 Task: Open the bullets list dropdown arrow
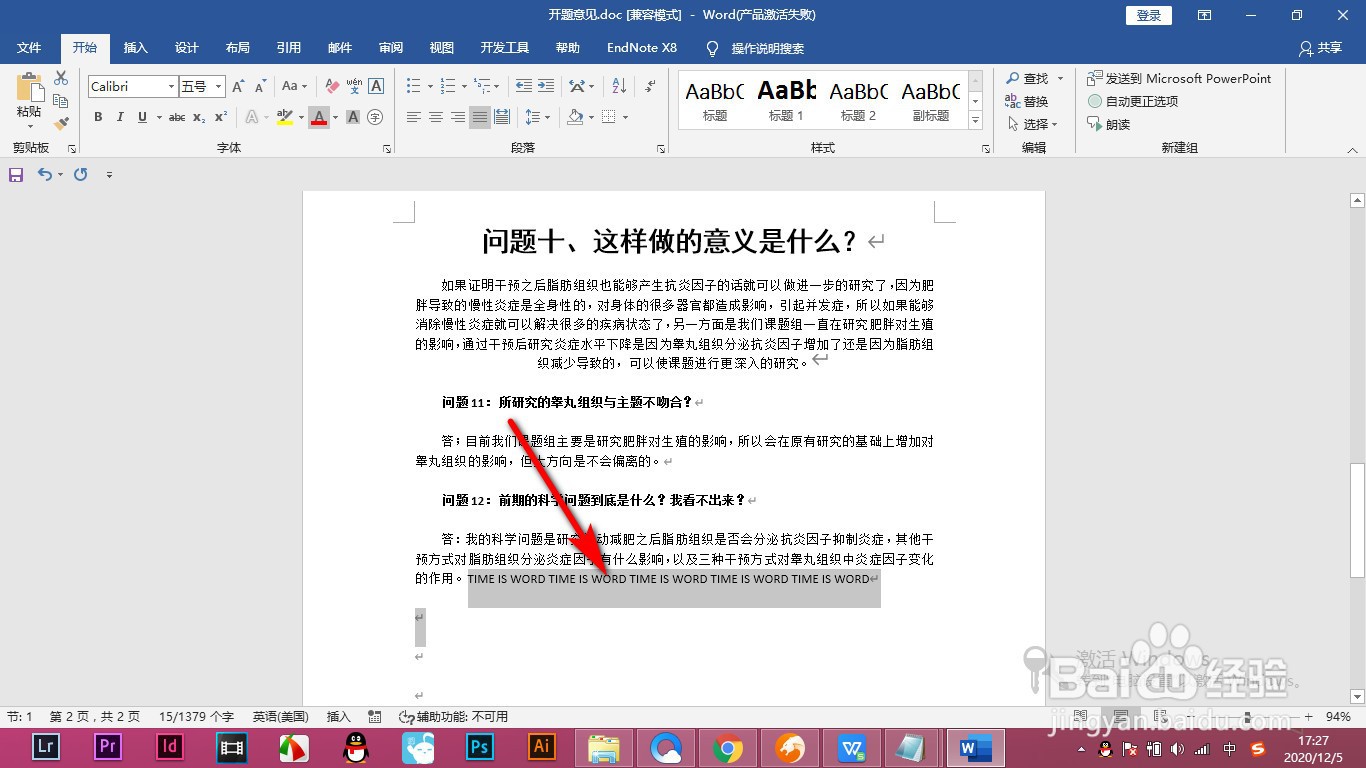tap(430, 87)
